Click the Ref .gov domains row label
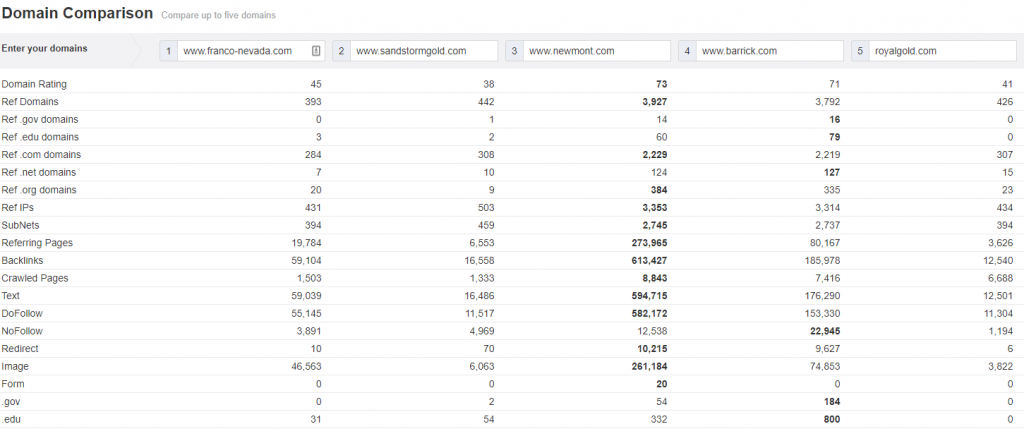This screenshot has width=1024, height=436. click(40, 119)
